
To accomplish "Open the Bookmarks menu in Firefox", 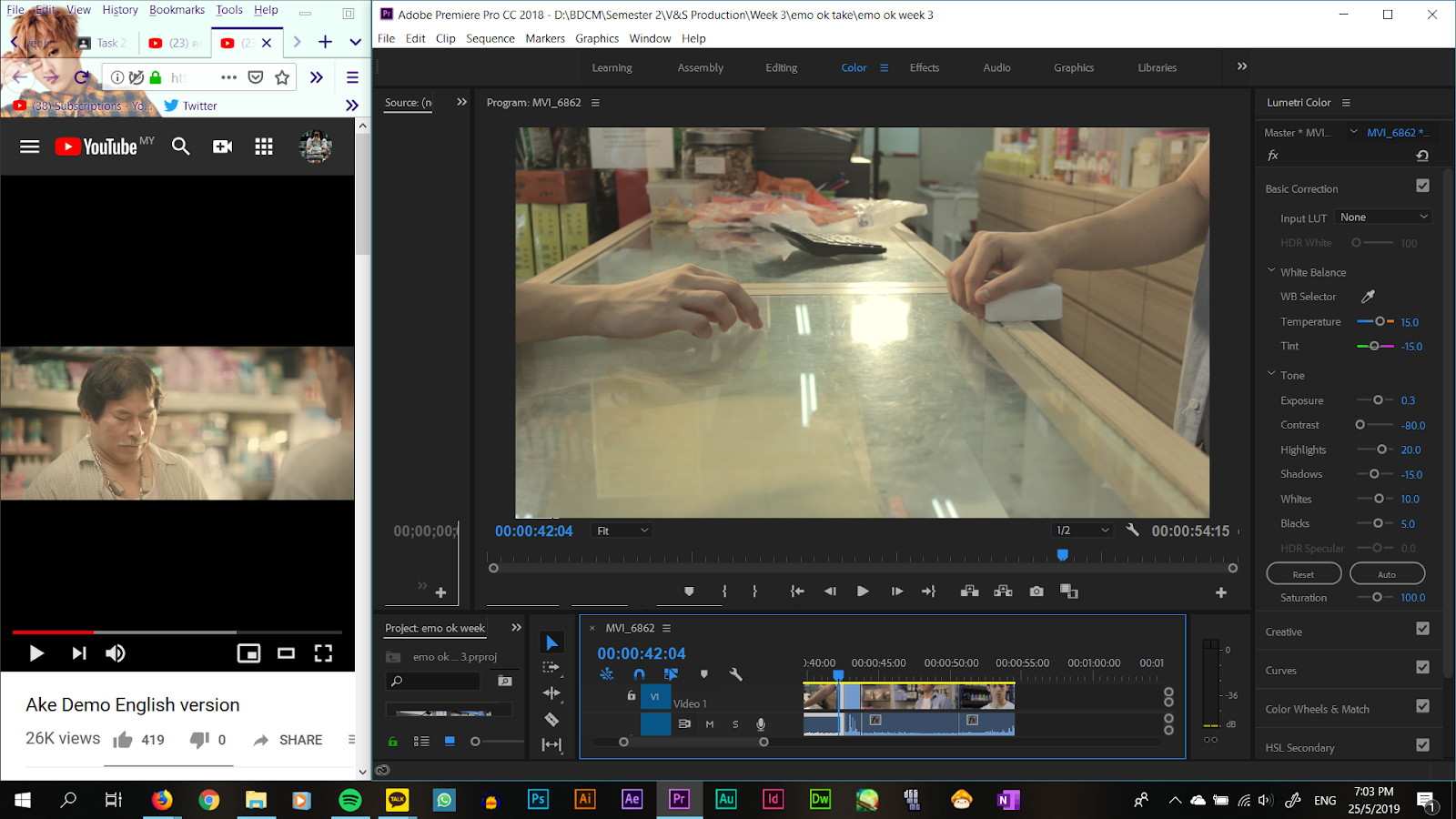I will (177, 10).
